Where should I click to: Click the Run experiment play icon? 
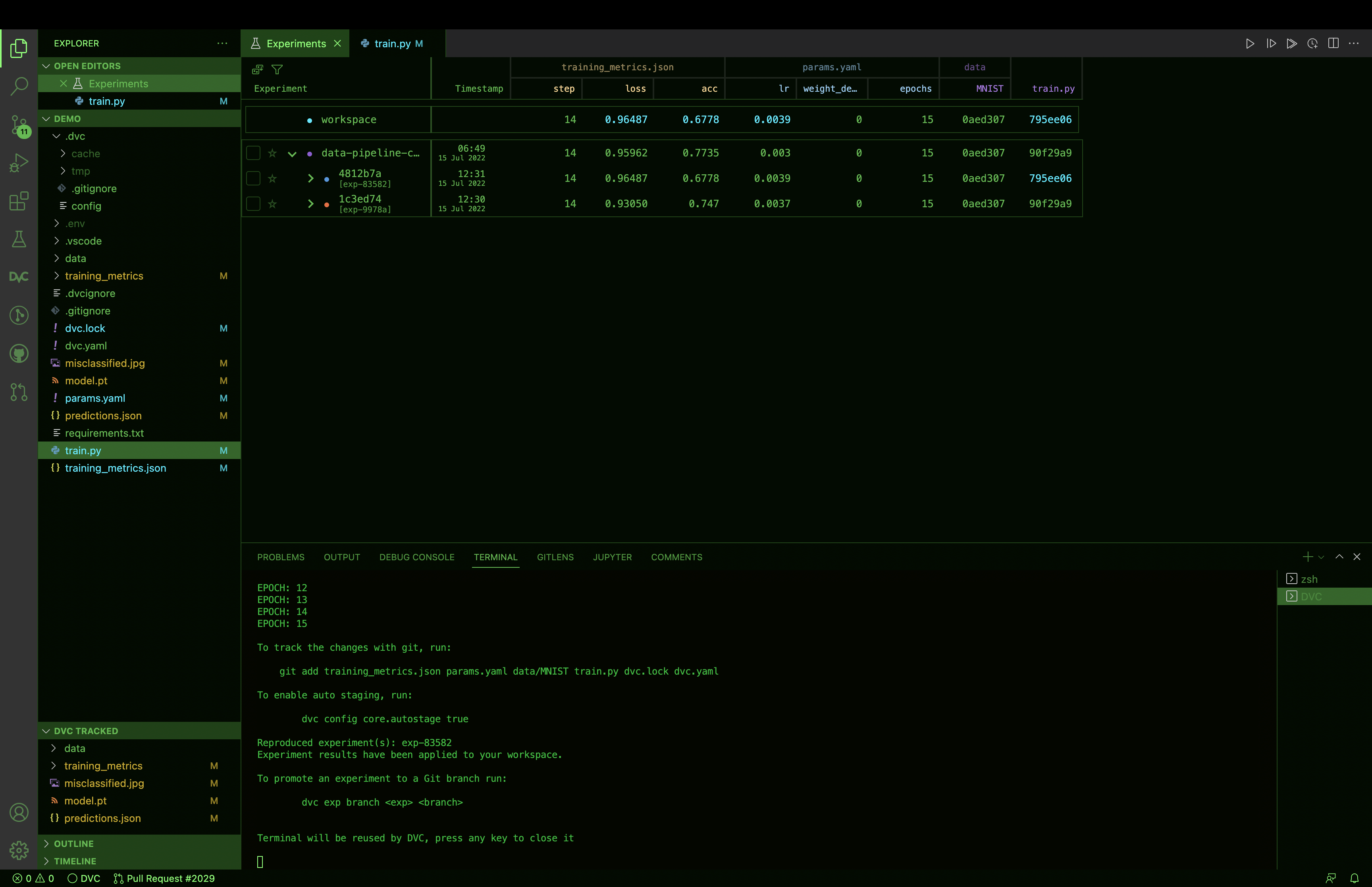[1249, 44]
